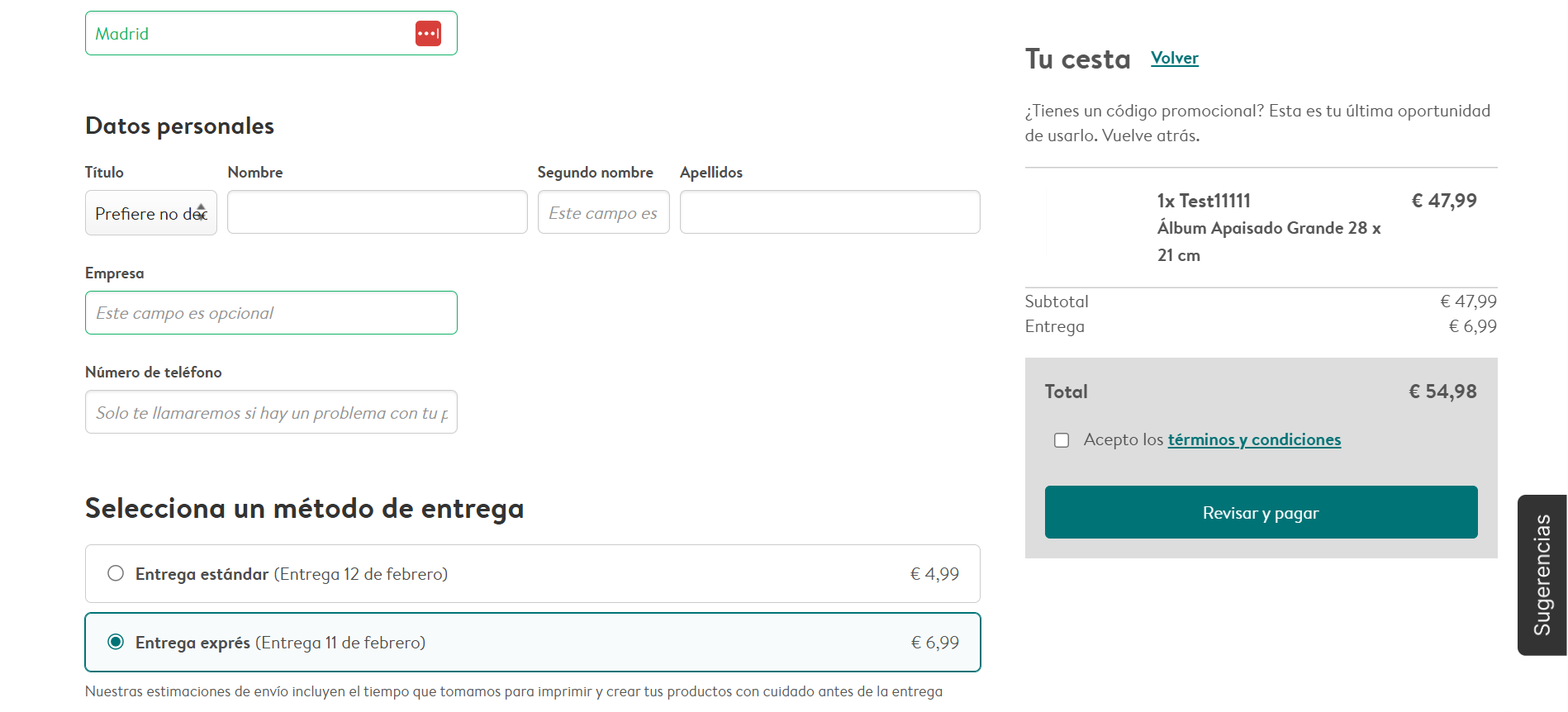Click the Apellidos input field
Viewport: 1568px width, 712px height.
click(829, 212)
